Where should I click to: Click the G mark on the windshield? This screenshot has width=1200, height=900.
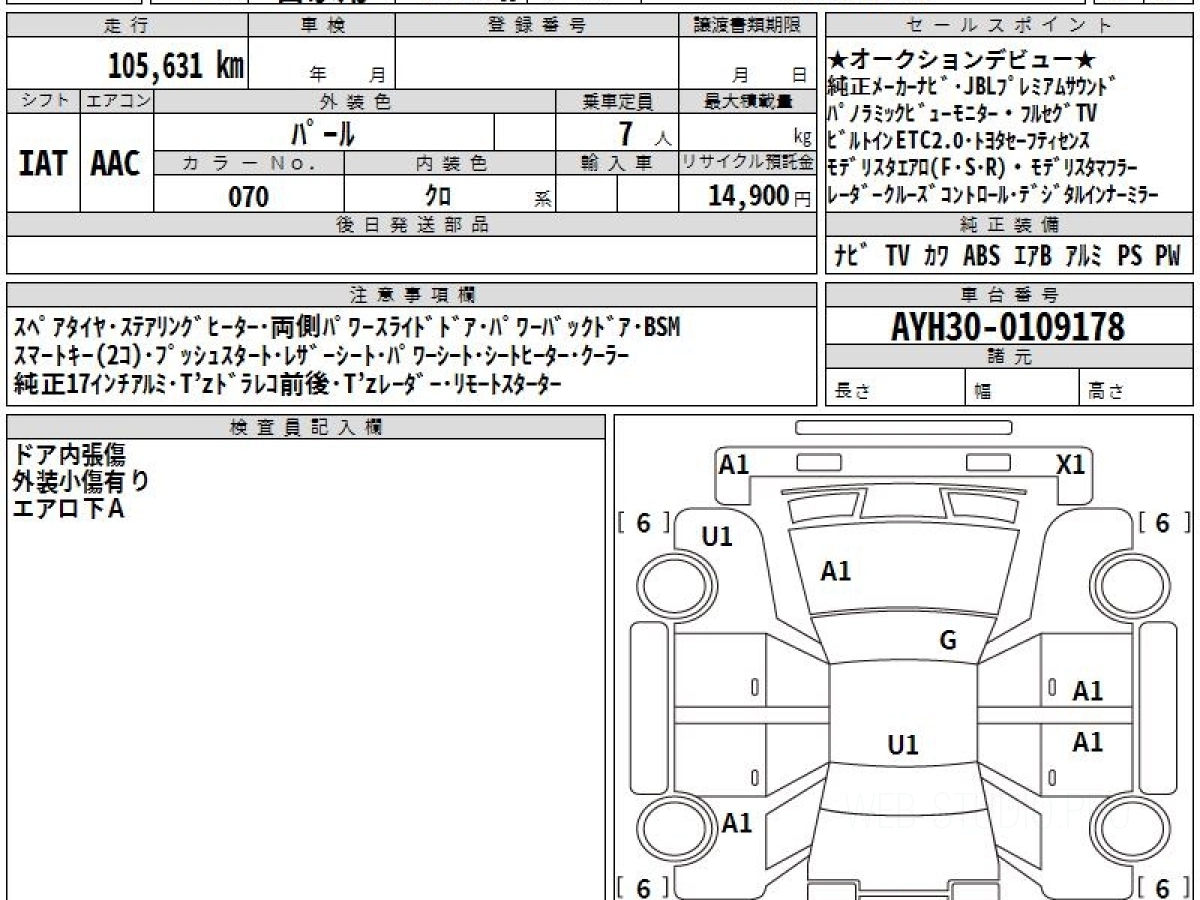(x=948, y=640)
